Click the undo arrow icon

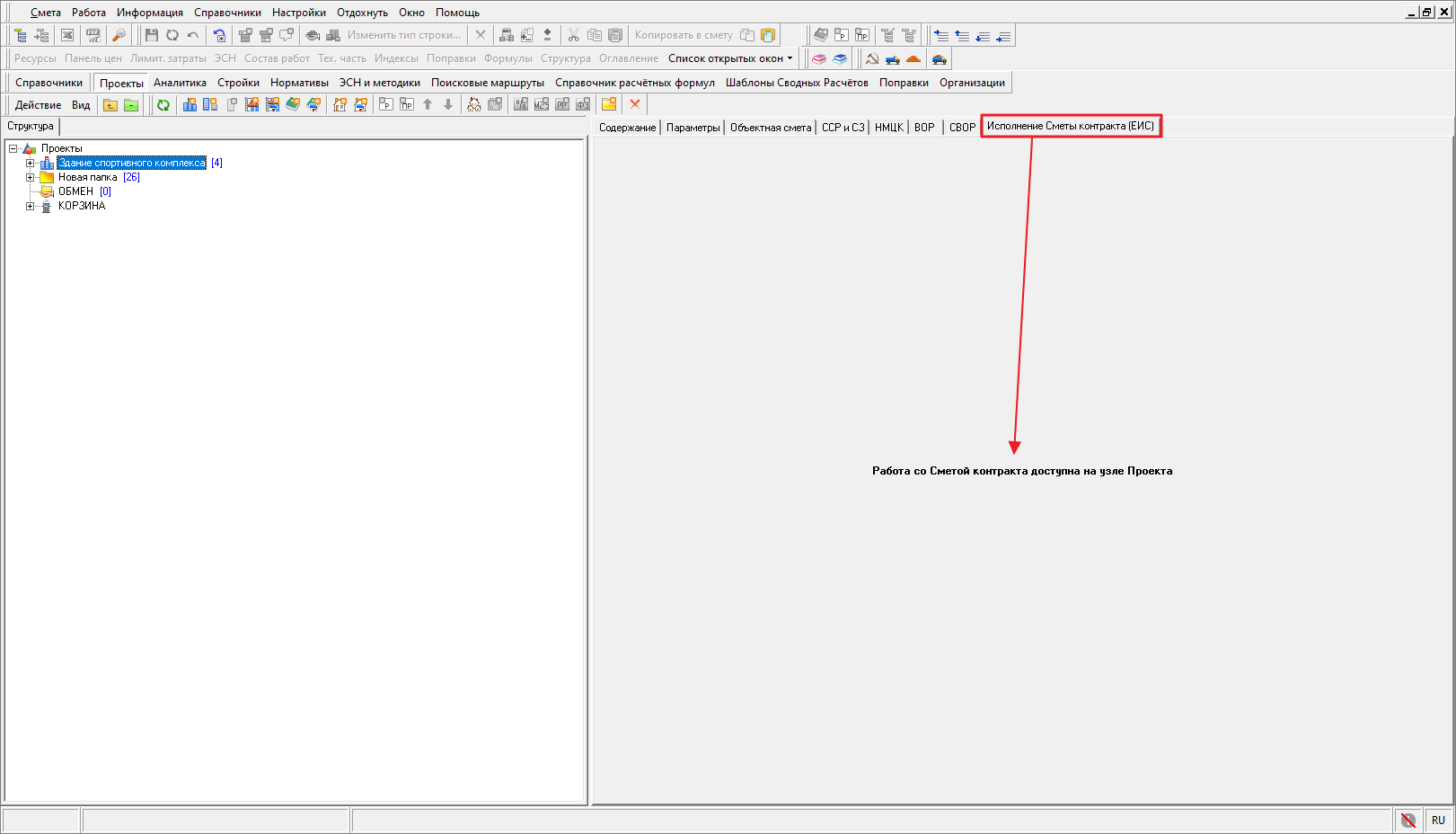[193, 35]
